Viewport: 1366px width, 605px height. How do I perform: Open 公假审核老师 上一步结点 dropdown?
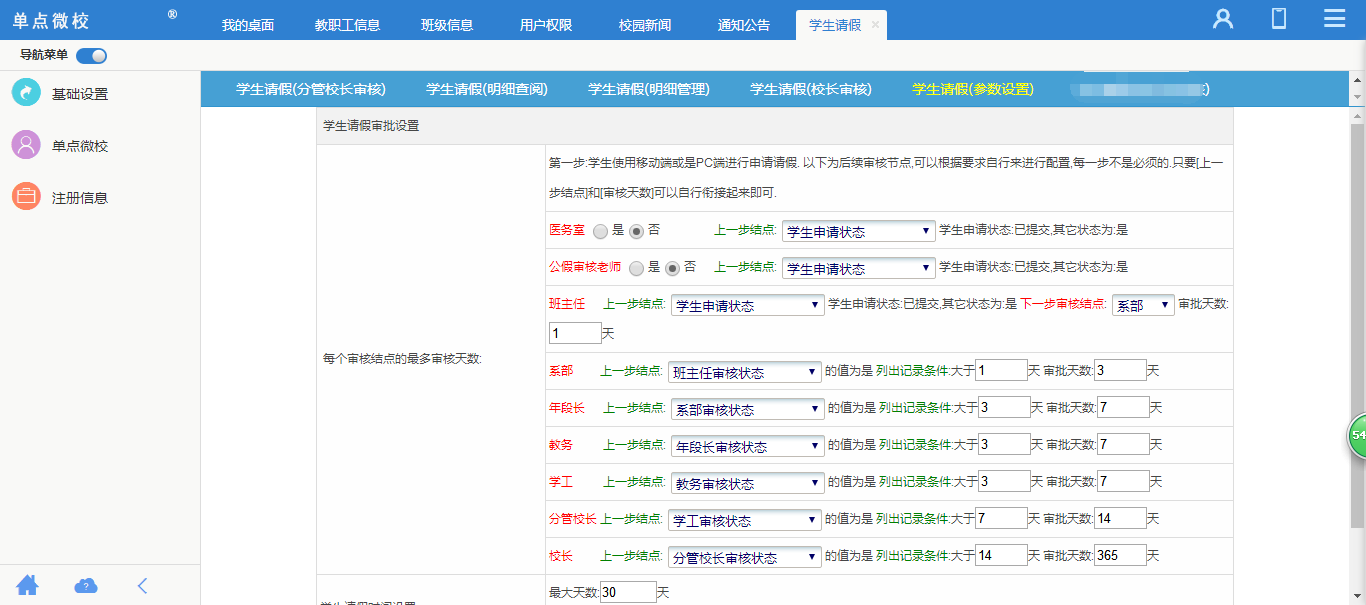(859, 268)
